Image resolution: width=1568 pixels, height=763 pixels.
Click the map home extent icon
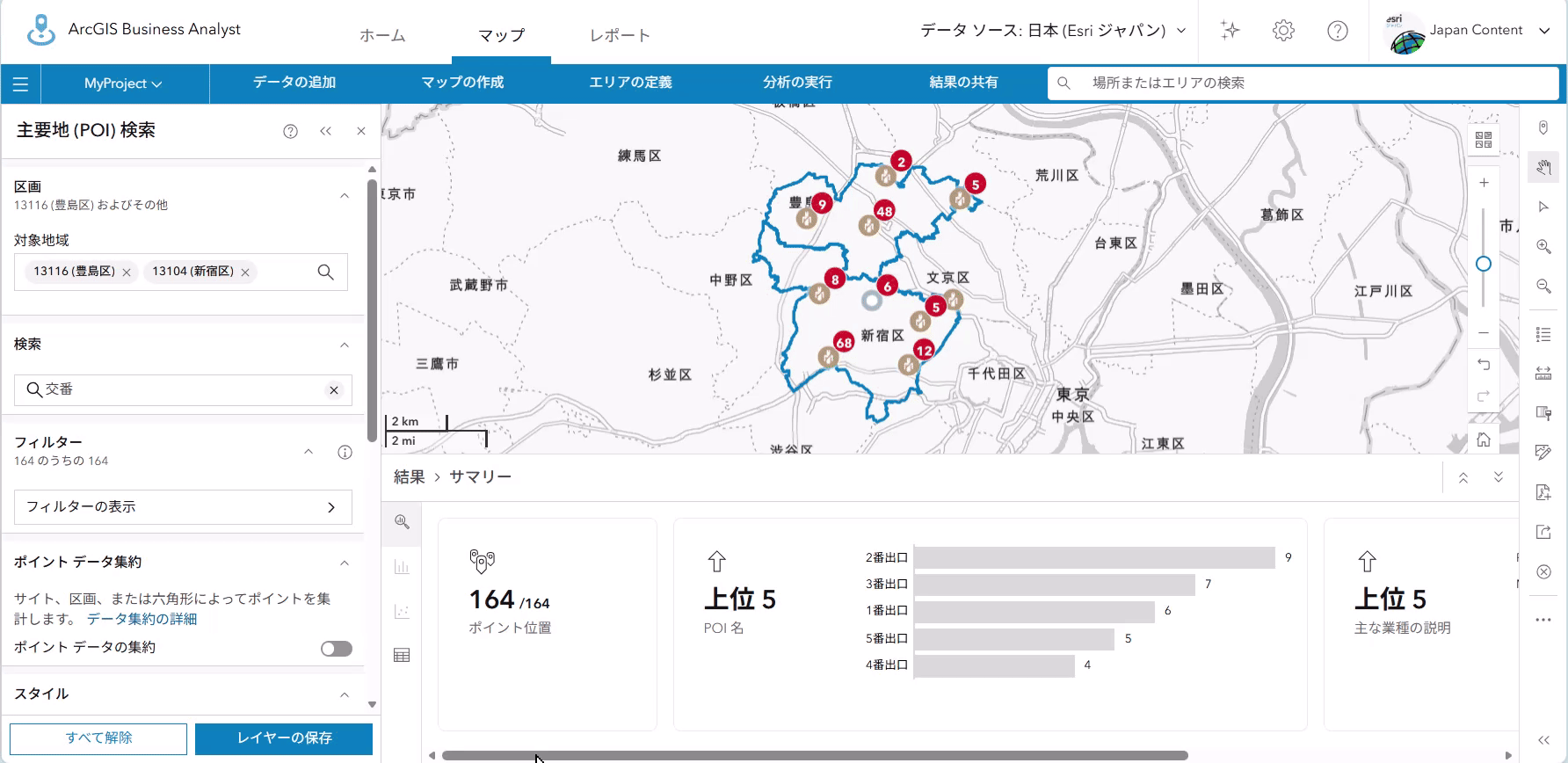pyautogui.click(x=1484, y=440)
